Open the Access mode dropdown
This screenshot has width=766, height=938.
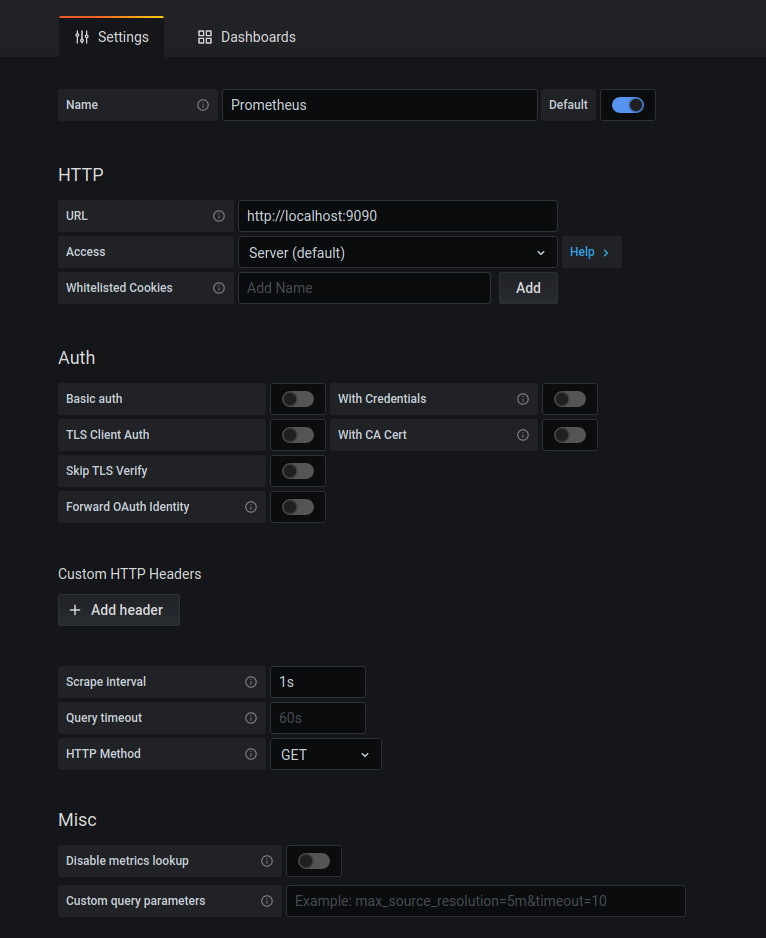(397, 252)
